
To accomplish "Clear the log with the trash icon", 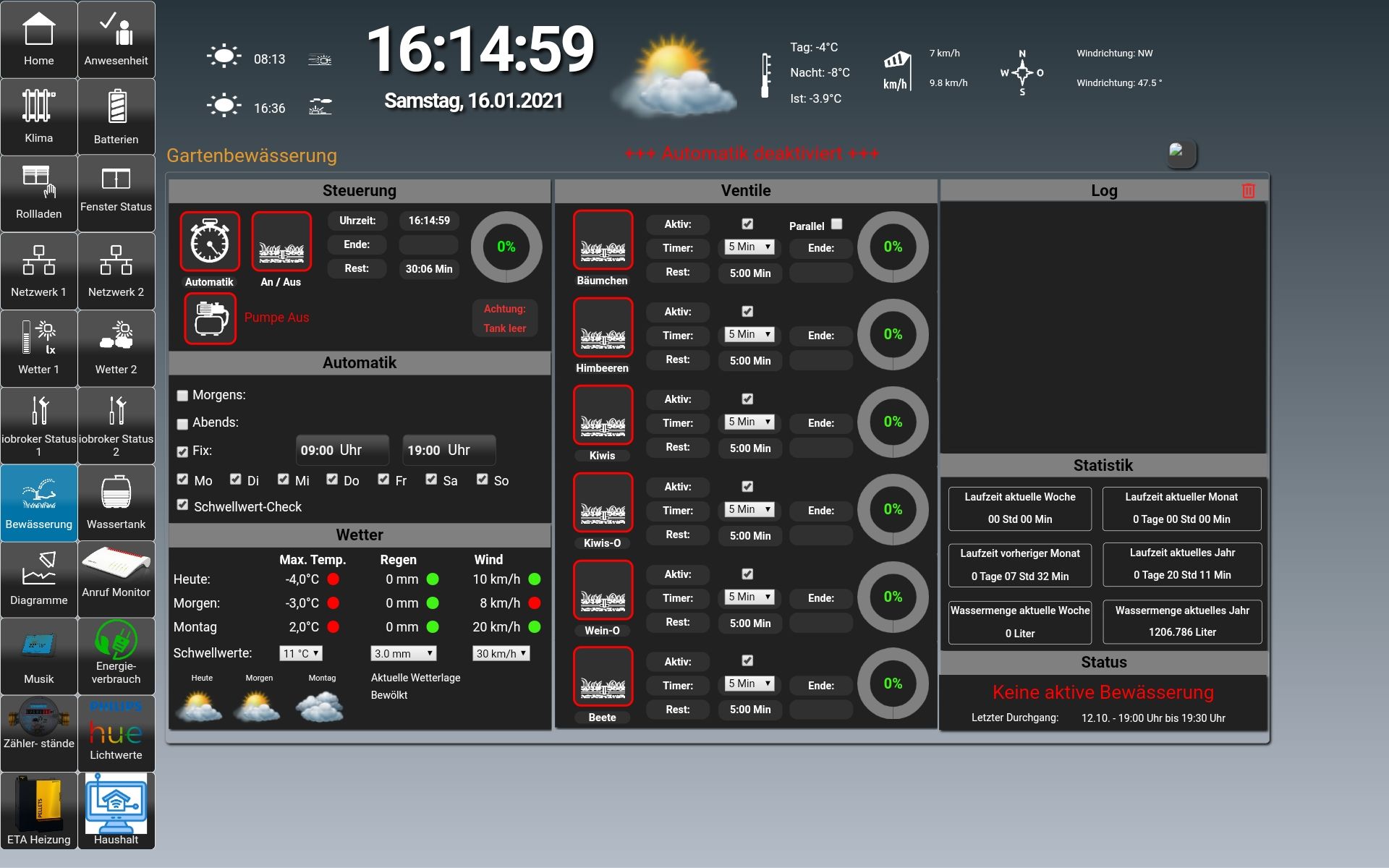I will tap(1248, 191).
